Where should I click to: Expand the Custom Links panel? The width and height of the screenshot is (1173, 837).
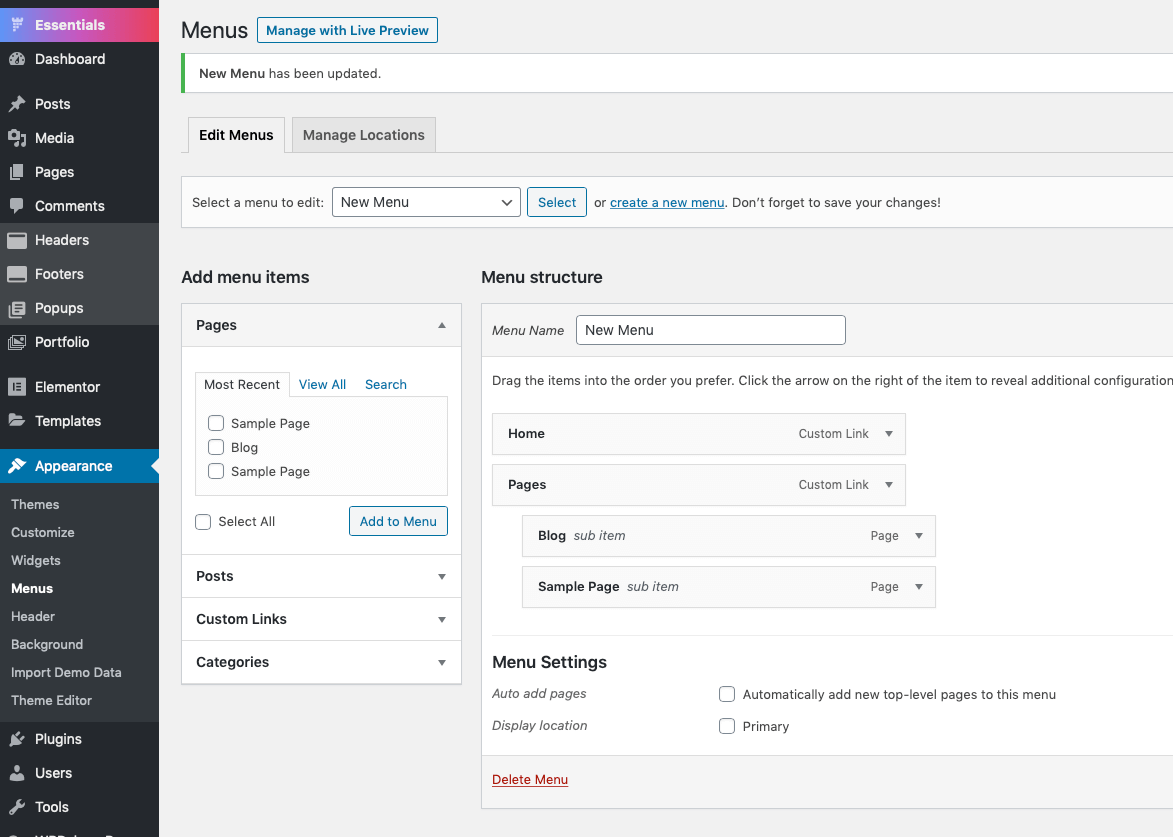click(x=321, y=619)
